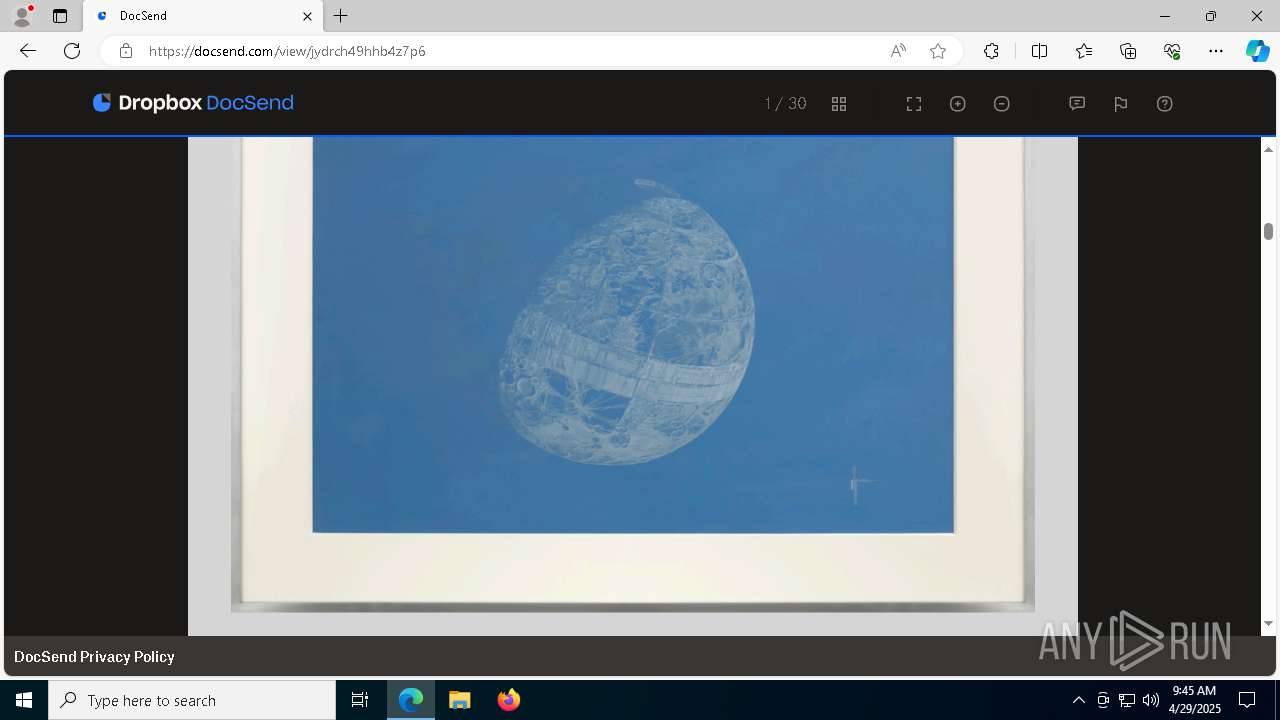The image size is (1280, 720).
Task: Open File Explorer from taskbar
Action: pyautogui.click(x=460, y=700)
